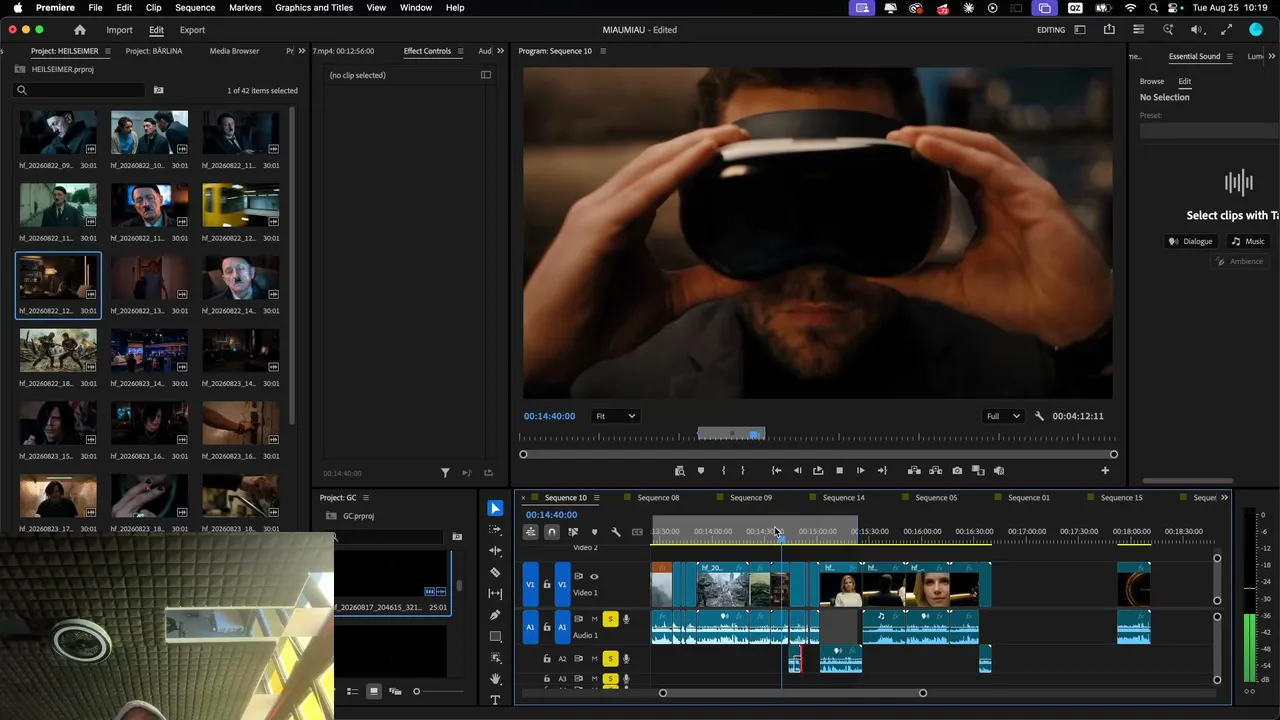Select Dialogue audio type
The height and width of the screenshot is (720, 1280).
[x=1191, y=241]
